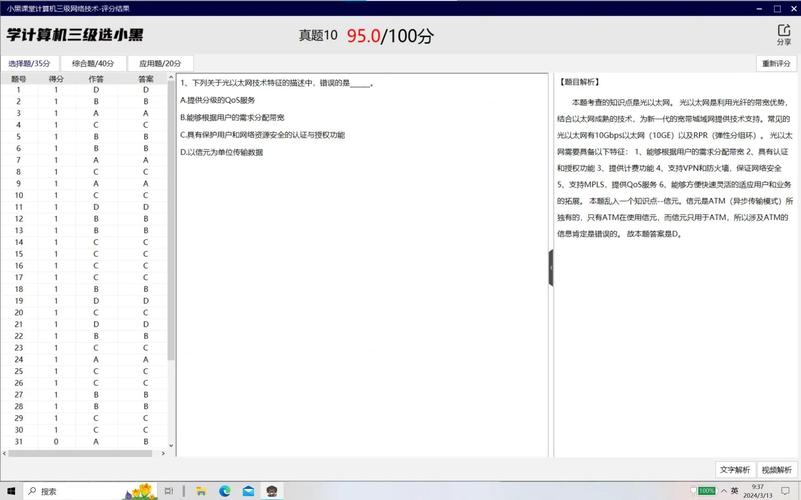
Task: Click the answer list scroll-up arrow
Action: click(171, 78)
